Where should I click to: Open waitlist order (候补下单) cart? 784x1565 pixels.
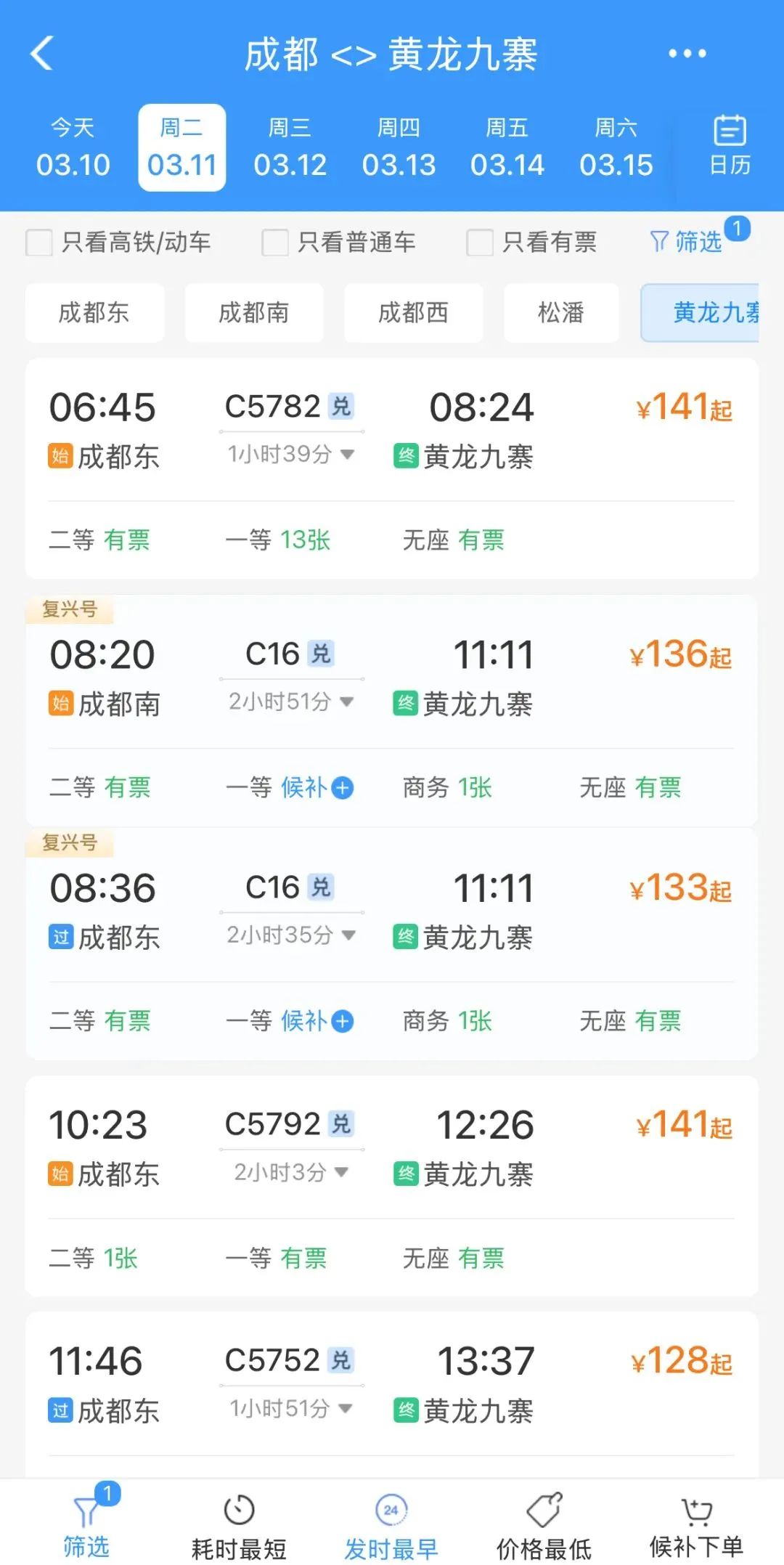coord(696,1527)
